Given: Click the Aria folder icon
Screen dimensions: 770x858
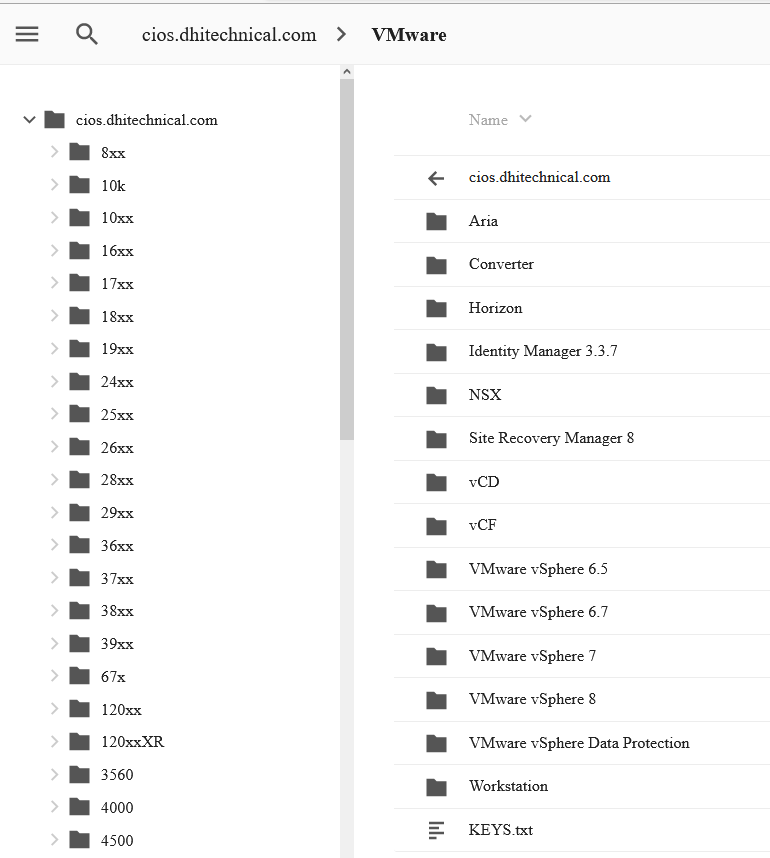Looking at the screenshot, I should pos(436,221).
